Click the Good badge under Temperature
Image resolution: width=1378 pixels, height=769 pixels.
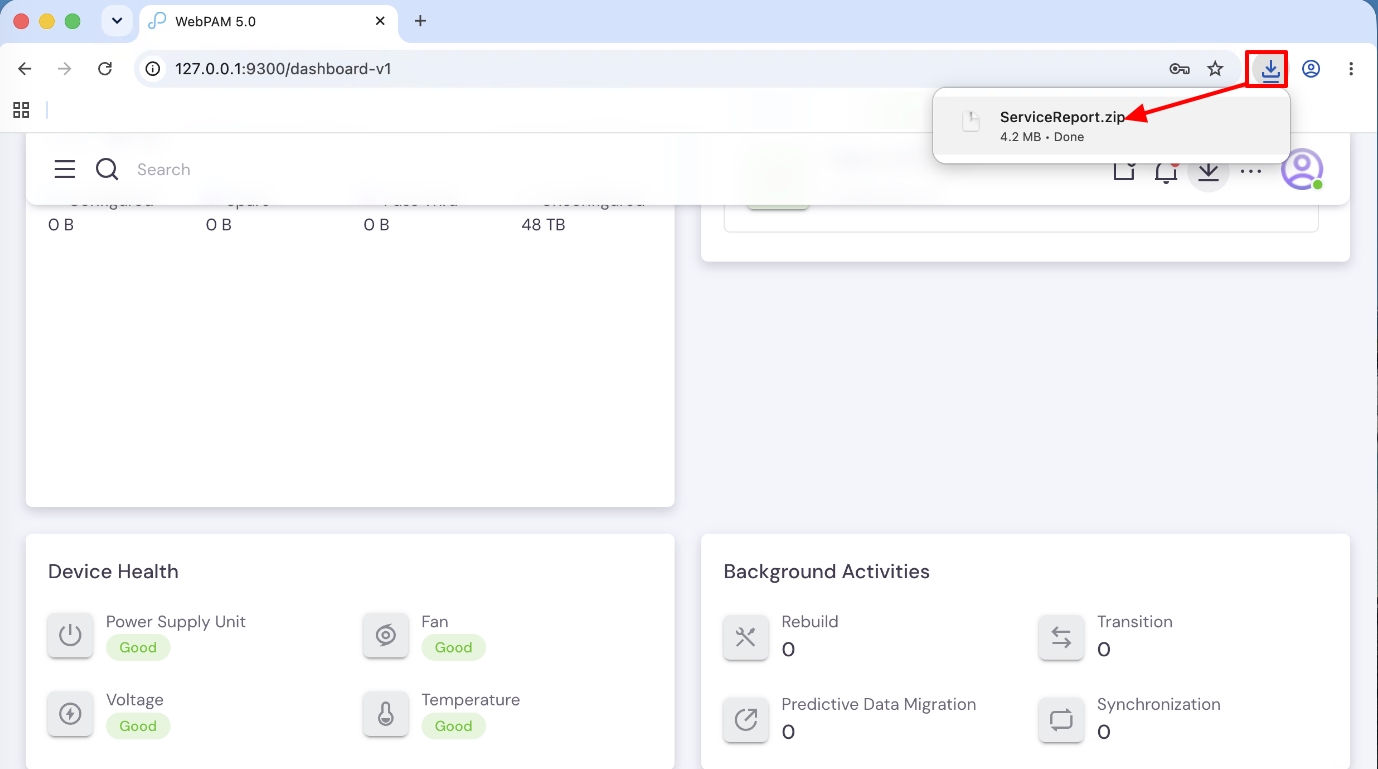click(x=453, y=726)
